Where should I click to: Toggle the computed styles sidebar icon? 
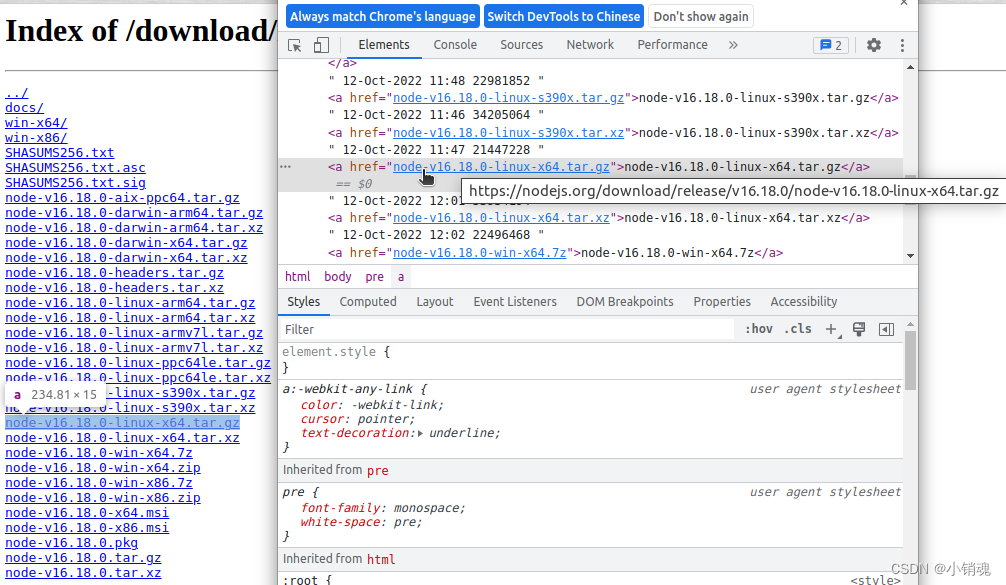(886, 329)
